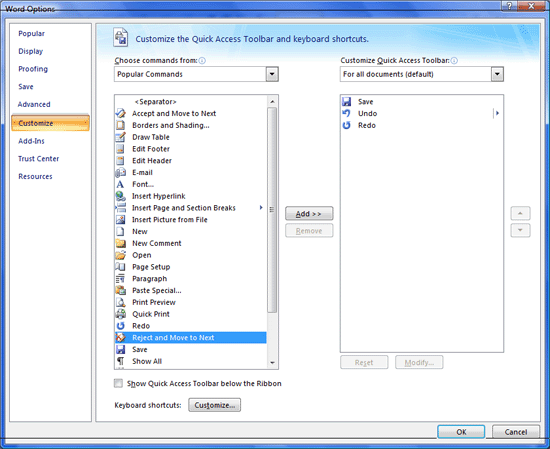This screenshot has width=550, height=449.
Task: Select the Undo icon in Quick Access list
Action: [x=346, y=113]
